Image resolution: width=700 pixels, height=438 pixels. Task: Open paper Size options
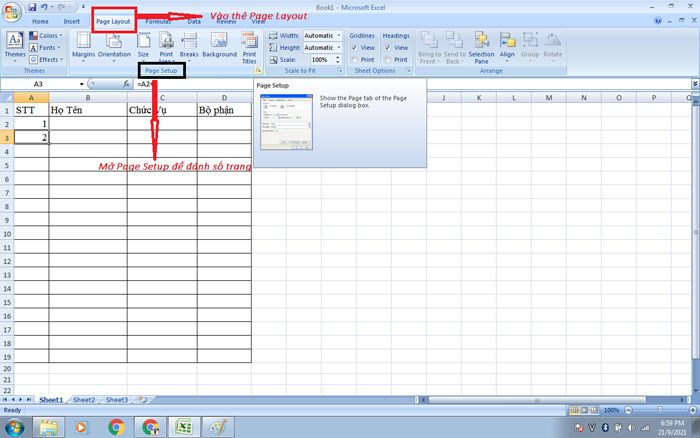(x=143, y=47)
